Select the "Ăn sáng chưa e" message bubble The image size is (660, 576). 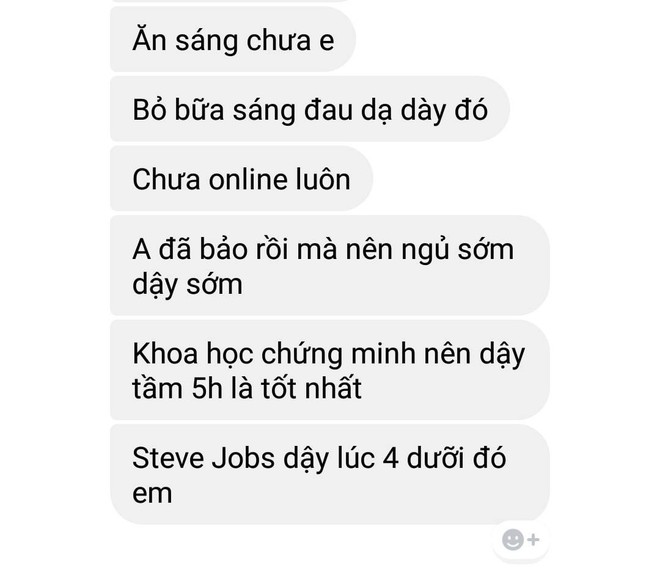[x=233, y=39]
